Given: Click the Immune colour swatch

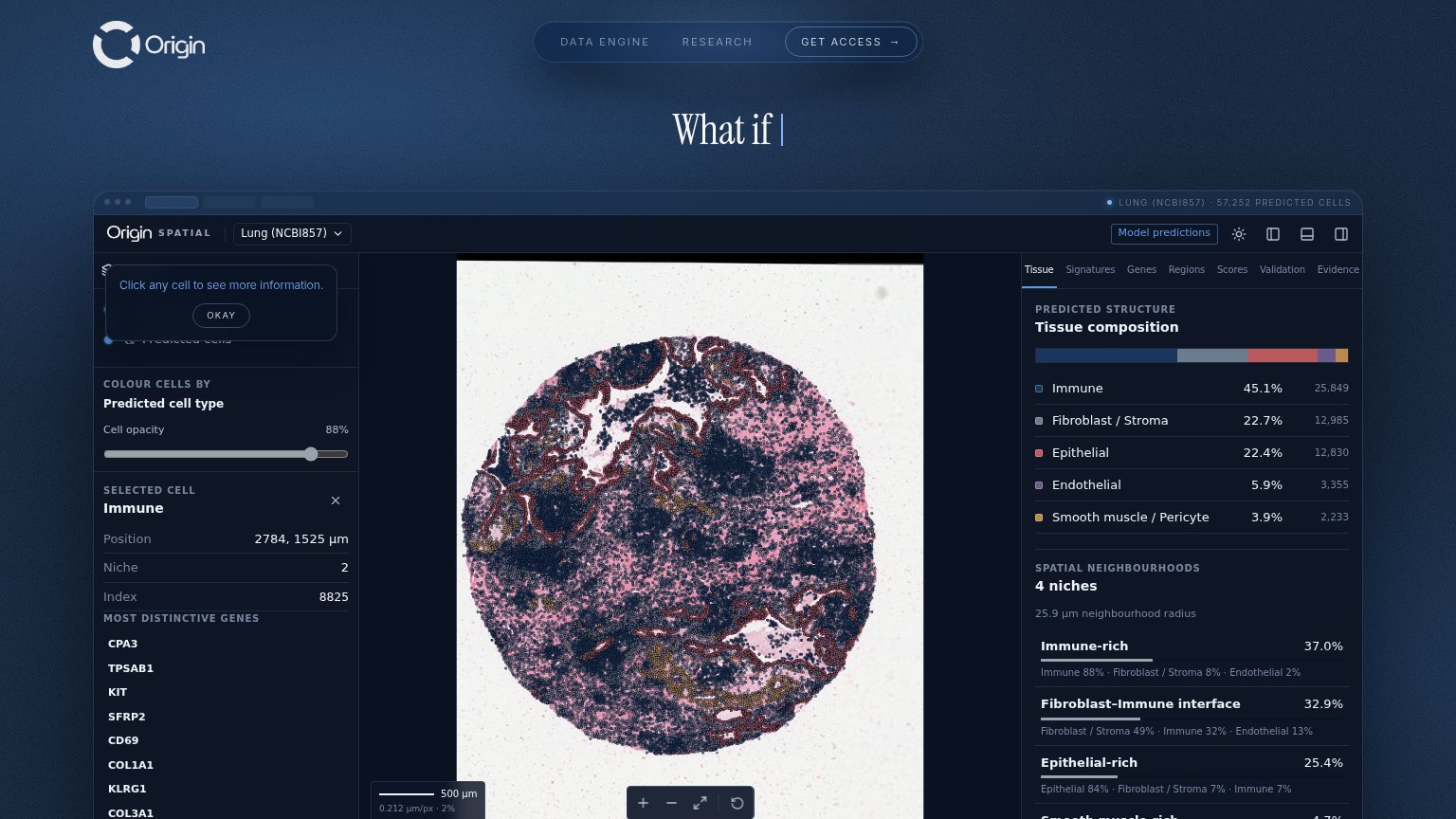Looking at the screenshot, I should tap(1039, 389).
